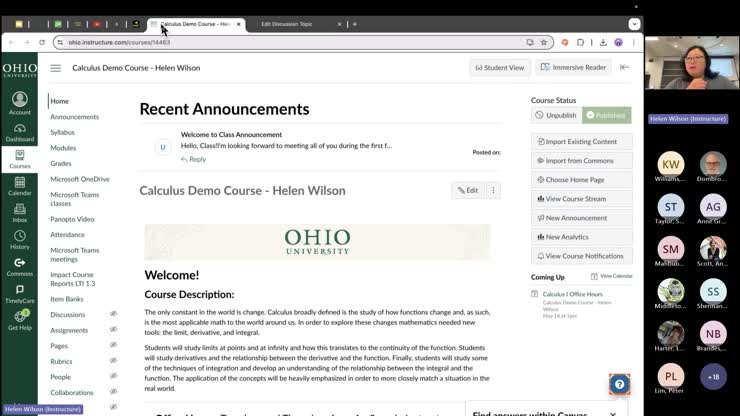Screen dimensions: 740x416
Task: Select the instructor webcam video thumbnail
Action: tap(692, 63)
